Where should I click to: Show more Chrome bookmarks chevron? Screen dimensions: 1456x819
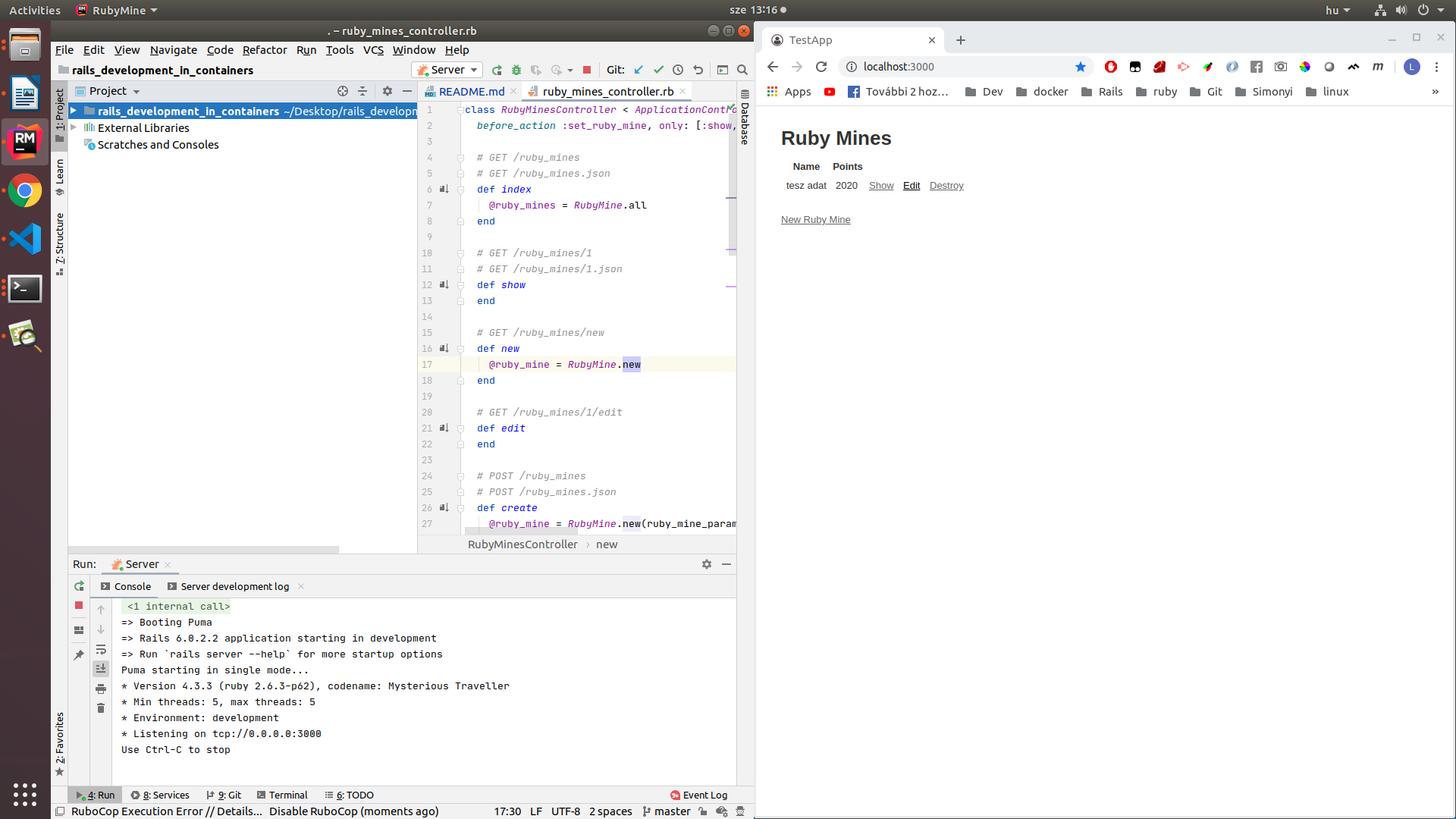[x=1435, y=92]
